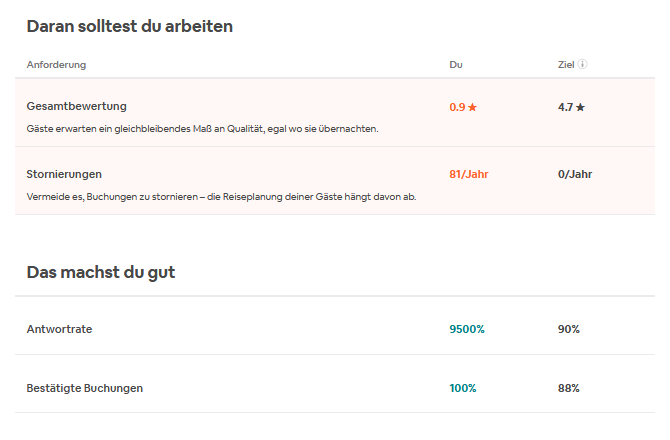Click the dark star beside 4.7
The image size is (670, 440).
click(x=581, y=107)
